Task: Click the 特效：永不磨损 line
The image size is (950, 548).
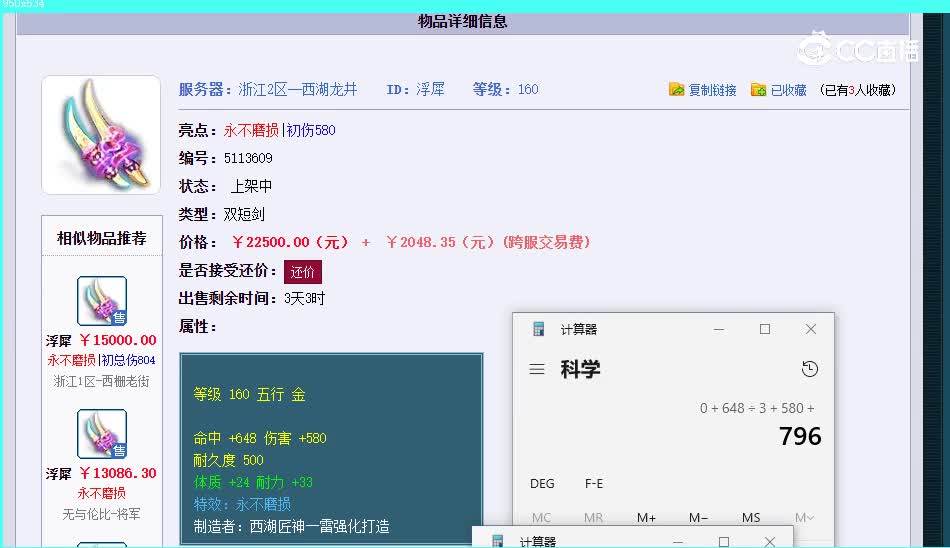Action: point(242,504)
